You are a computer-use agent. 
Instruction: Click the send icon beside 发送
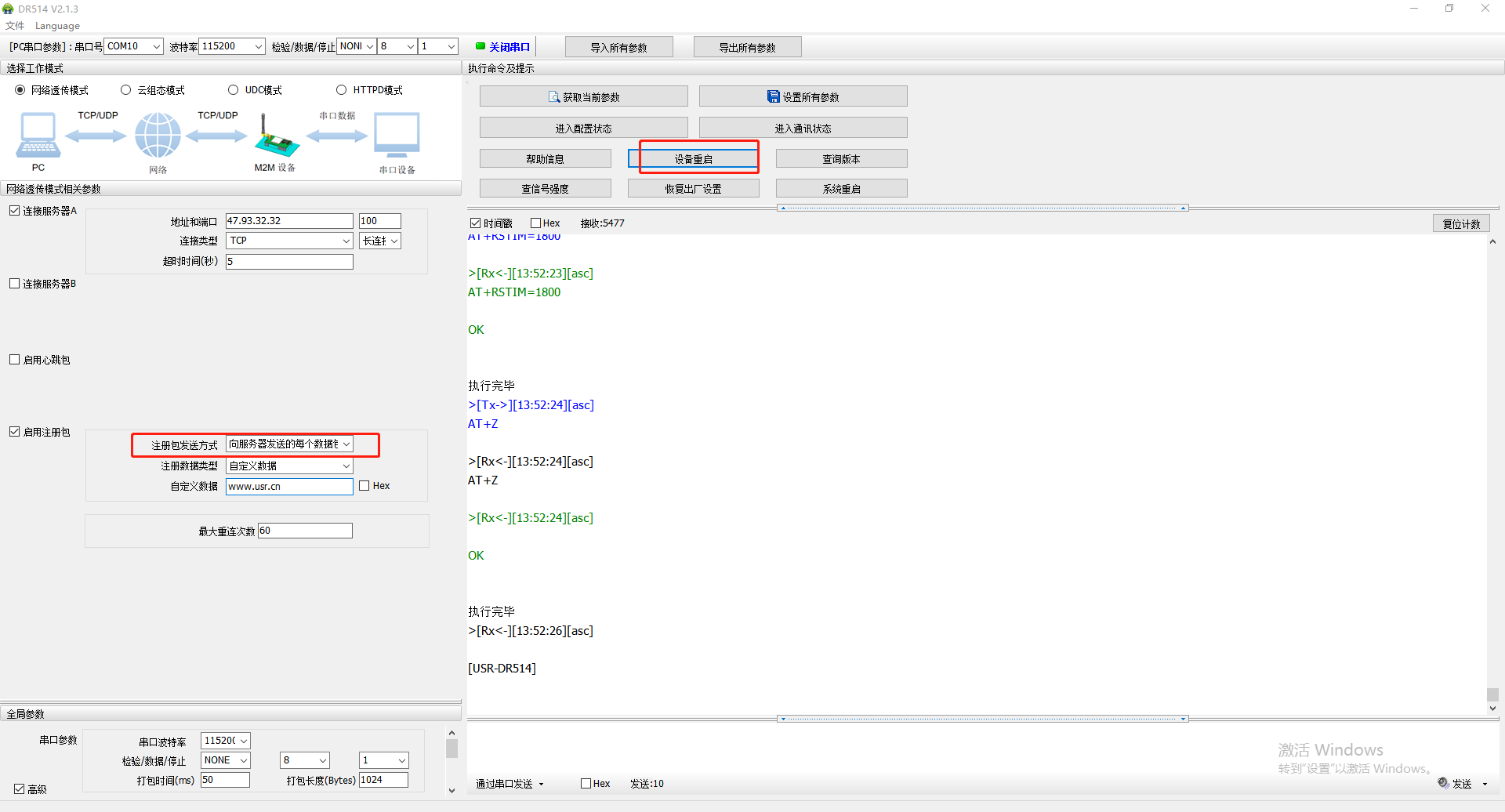click(1443, 783)
